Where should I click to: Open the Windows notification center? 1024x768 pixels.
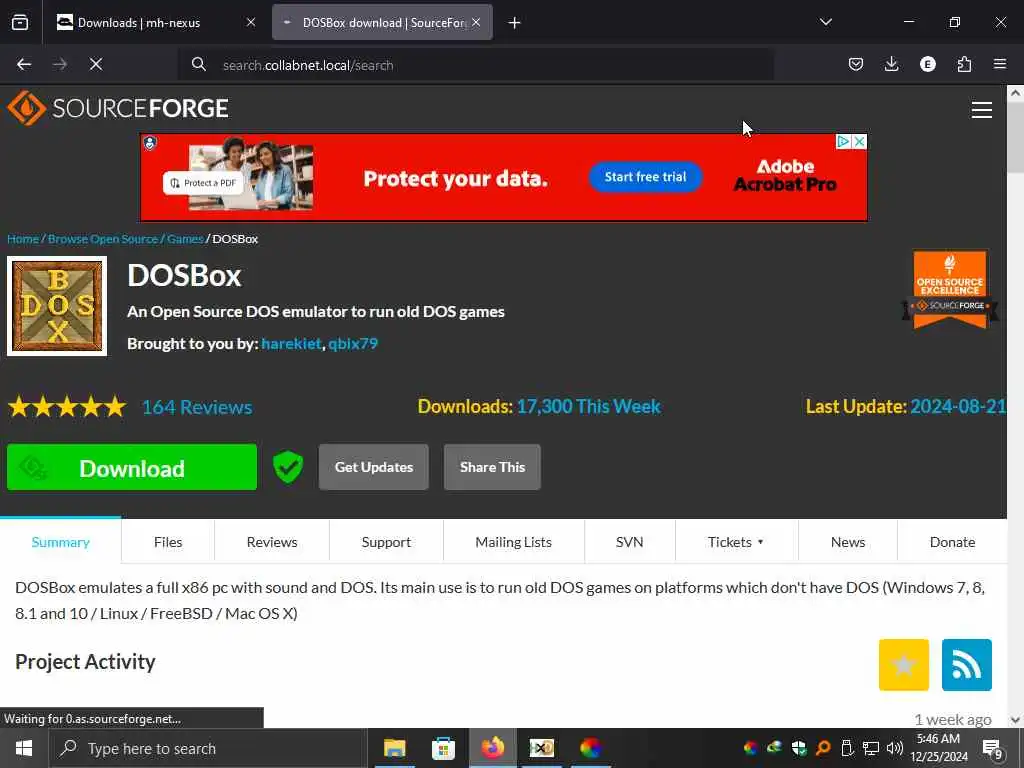coord(992,748)
